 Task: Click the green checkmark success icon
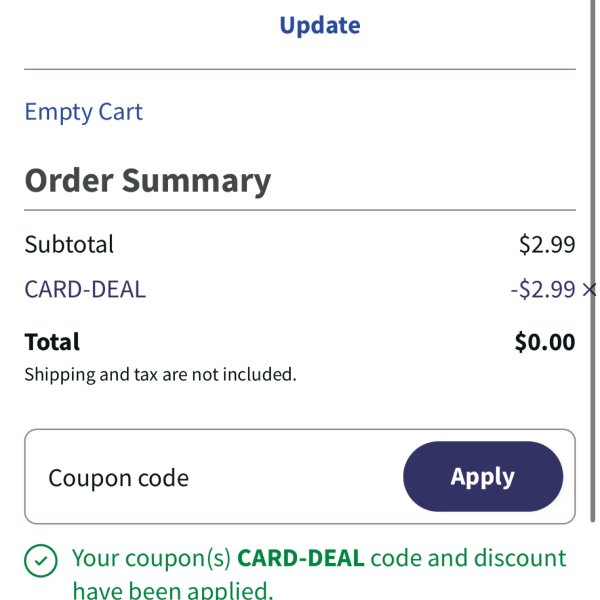point(41,561)
